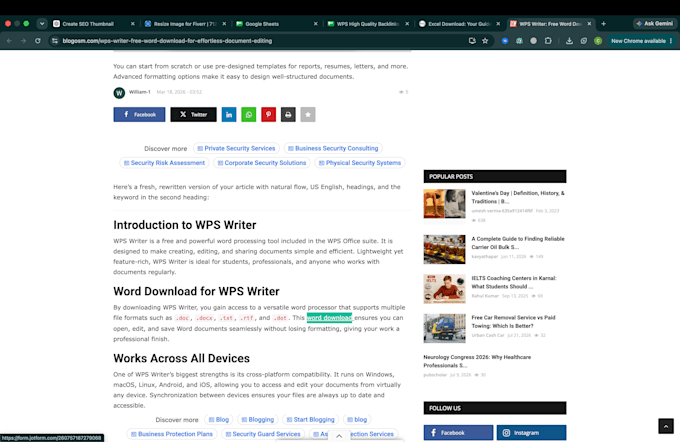This screenshot has height=442, width=680.
Task: Open author William-1 avatar
Action: [x=119, y=92]
